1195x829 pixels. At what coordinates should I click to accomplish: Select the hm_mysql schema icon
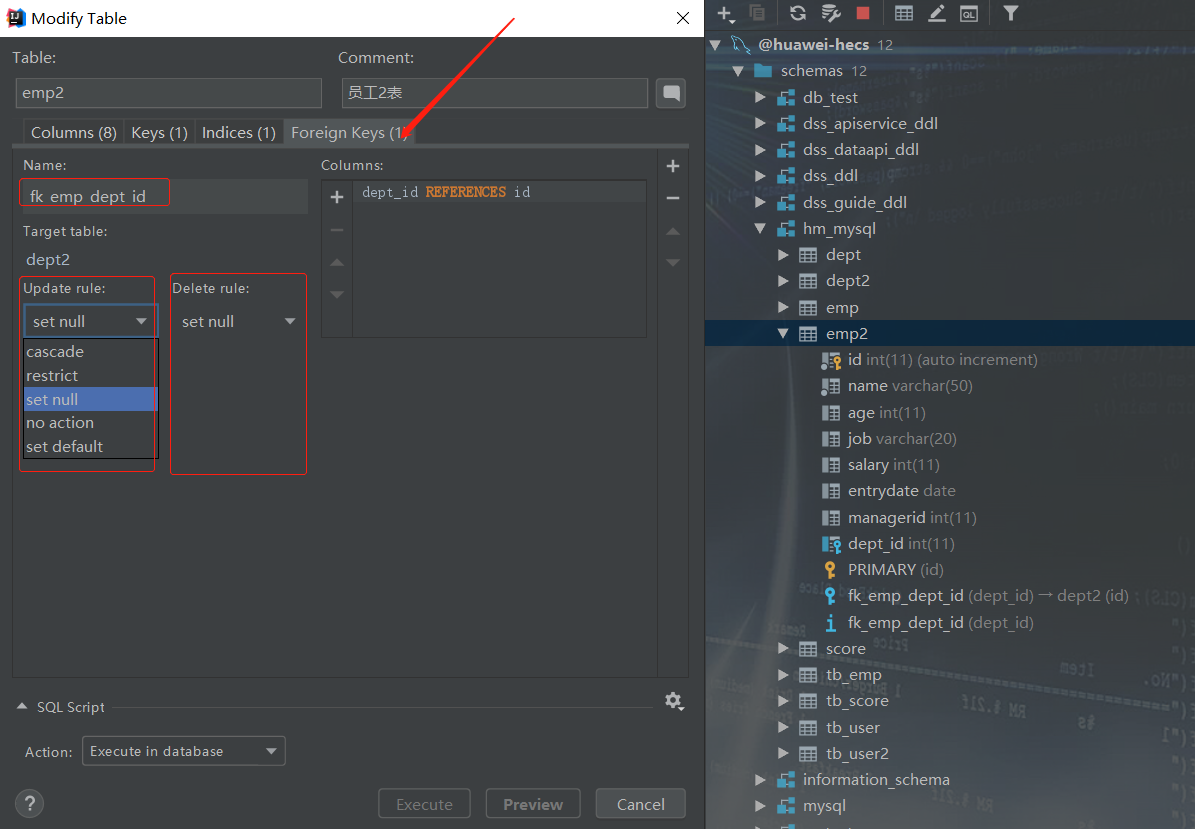pos(786,229)
